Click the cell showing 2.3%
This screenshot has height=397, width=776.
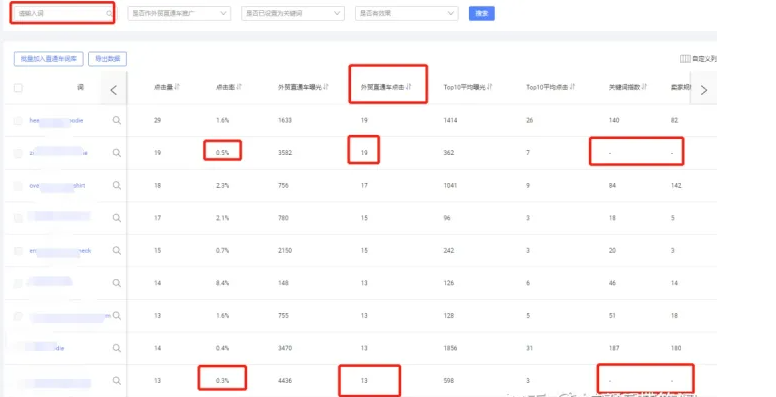point(222,186)
